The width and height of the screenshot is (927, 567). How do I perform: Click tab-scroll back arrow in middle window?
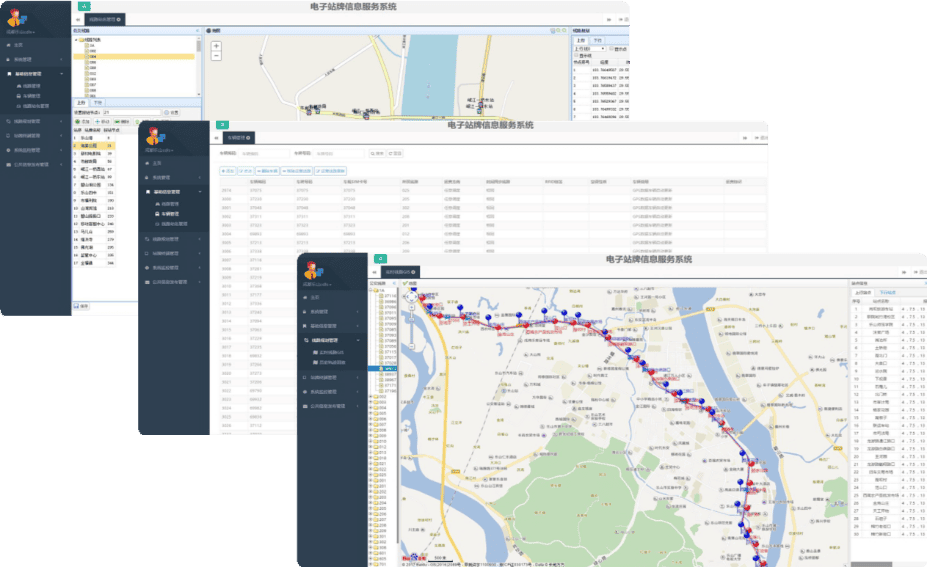point(216,138)
